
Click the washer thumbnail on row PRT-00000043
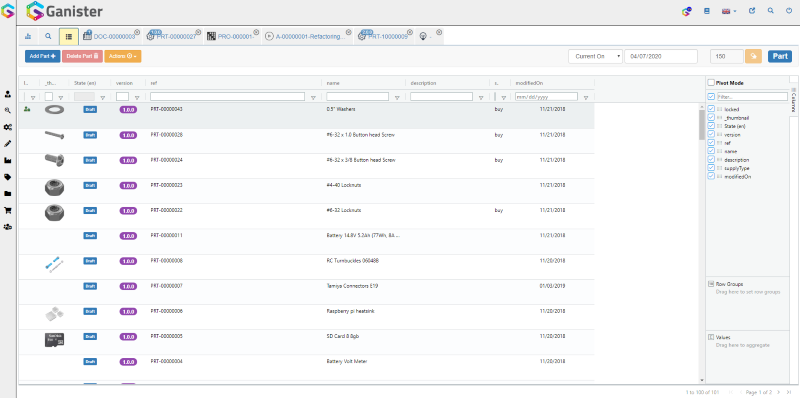coord(54,110)
